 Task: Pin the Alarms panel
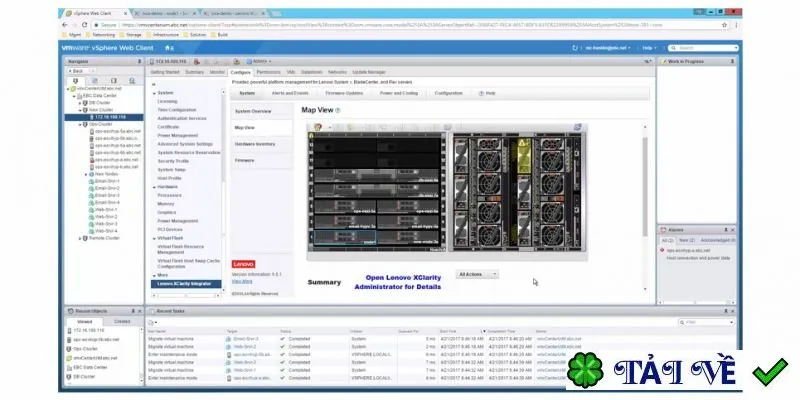click(x=727, y=230)
